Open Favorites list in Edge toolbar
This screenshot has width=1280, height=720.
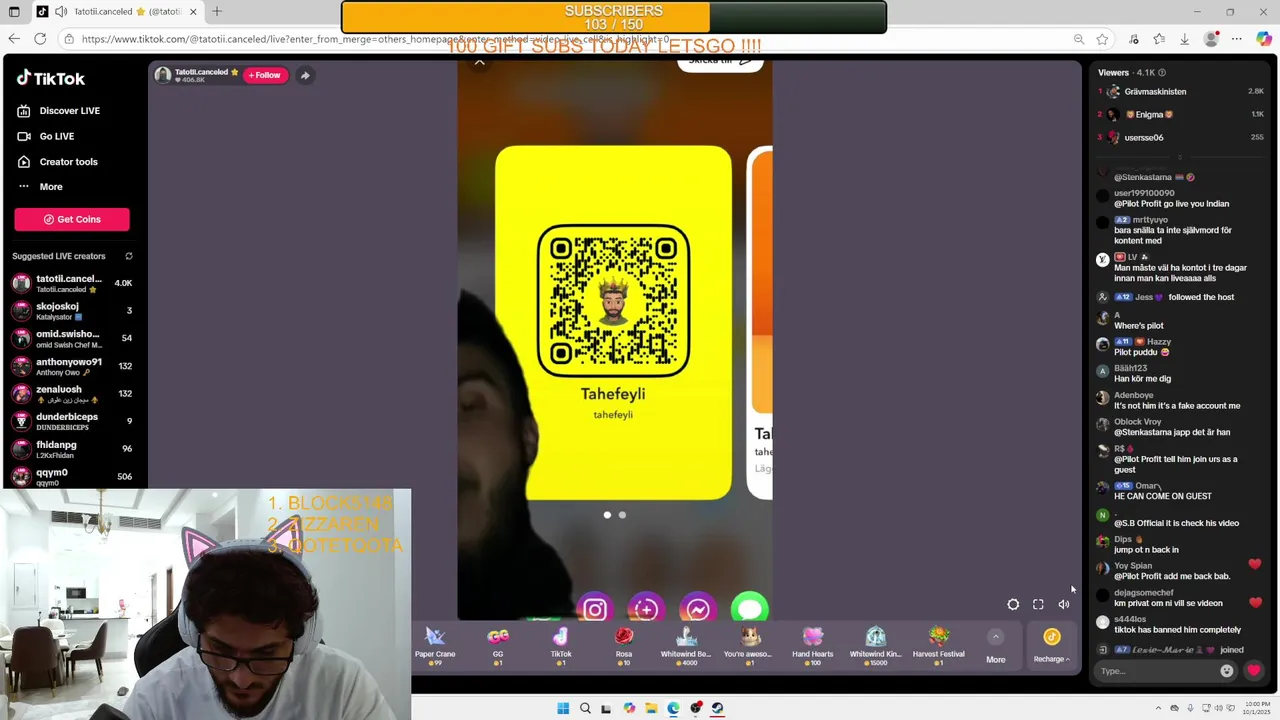pyautogui.click(x=1158, y=39)
